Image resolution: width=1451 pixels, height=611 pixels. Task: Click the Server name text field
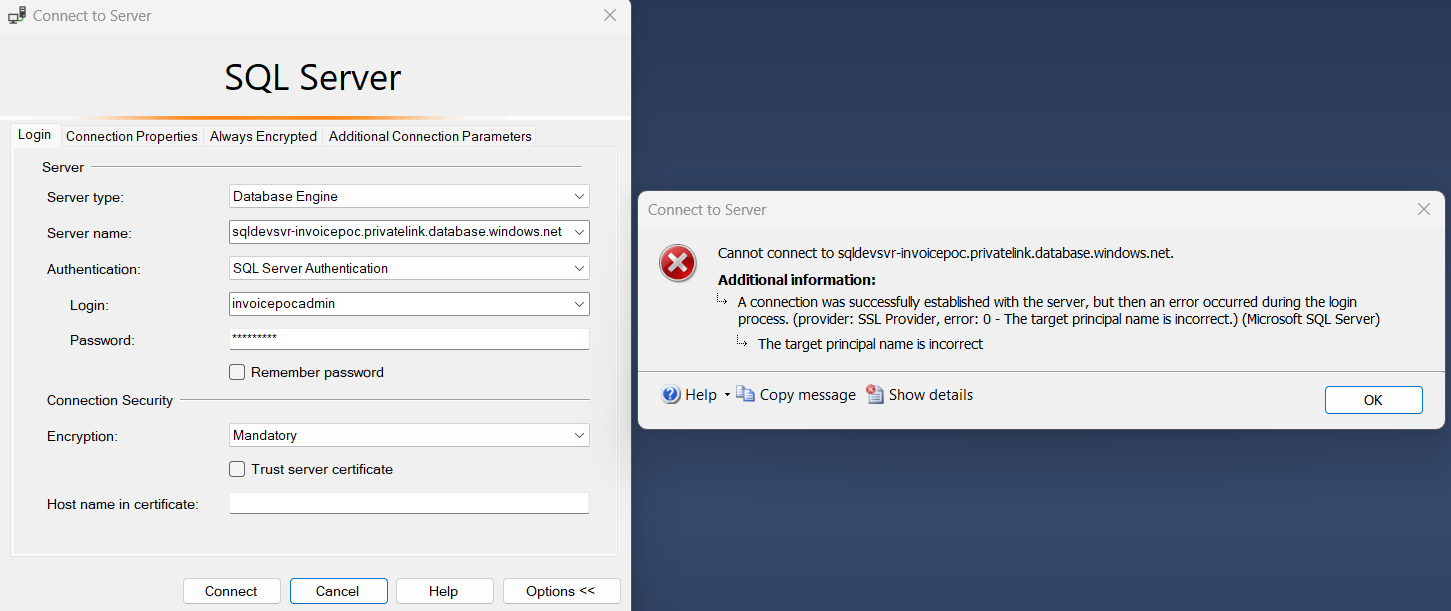[x=399, y=232]
